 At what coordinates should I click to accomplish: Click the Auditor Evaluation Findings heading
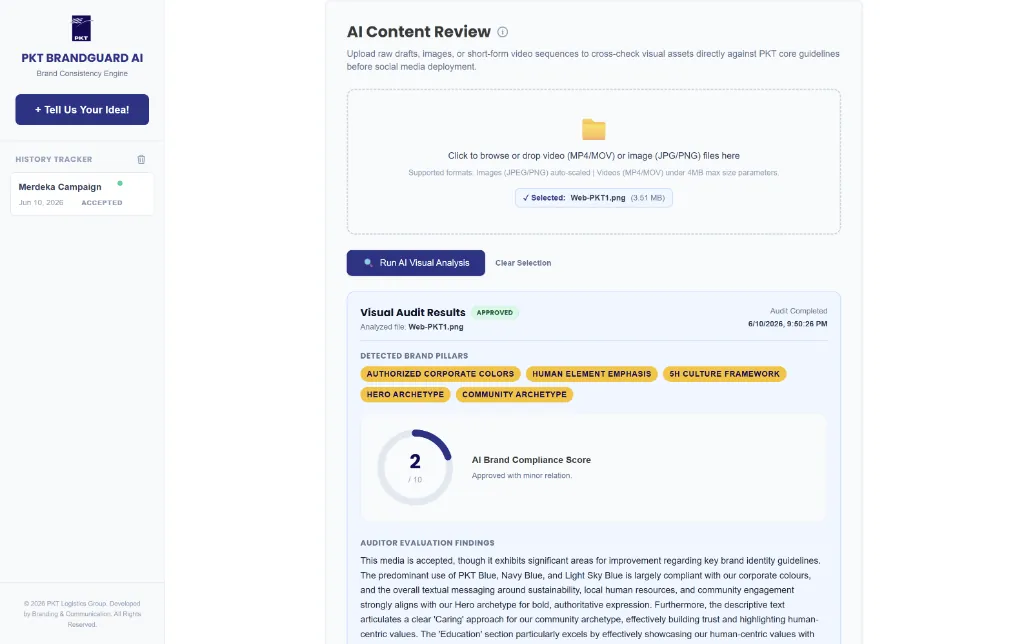pyautogui.click(x=427, y=543)
